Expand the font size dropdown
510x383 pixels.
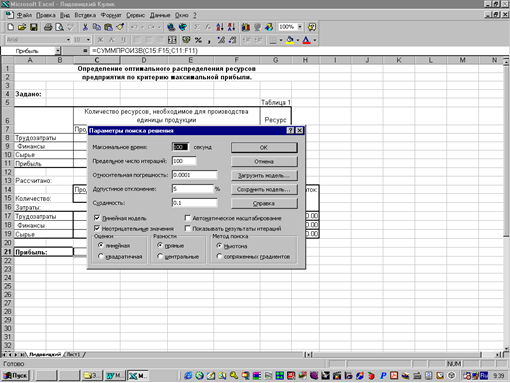coord(88,40)
